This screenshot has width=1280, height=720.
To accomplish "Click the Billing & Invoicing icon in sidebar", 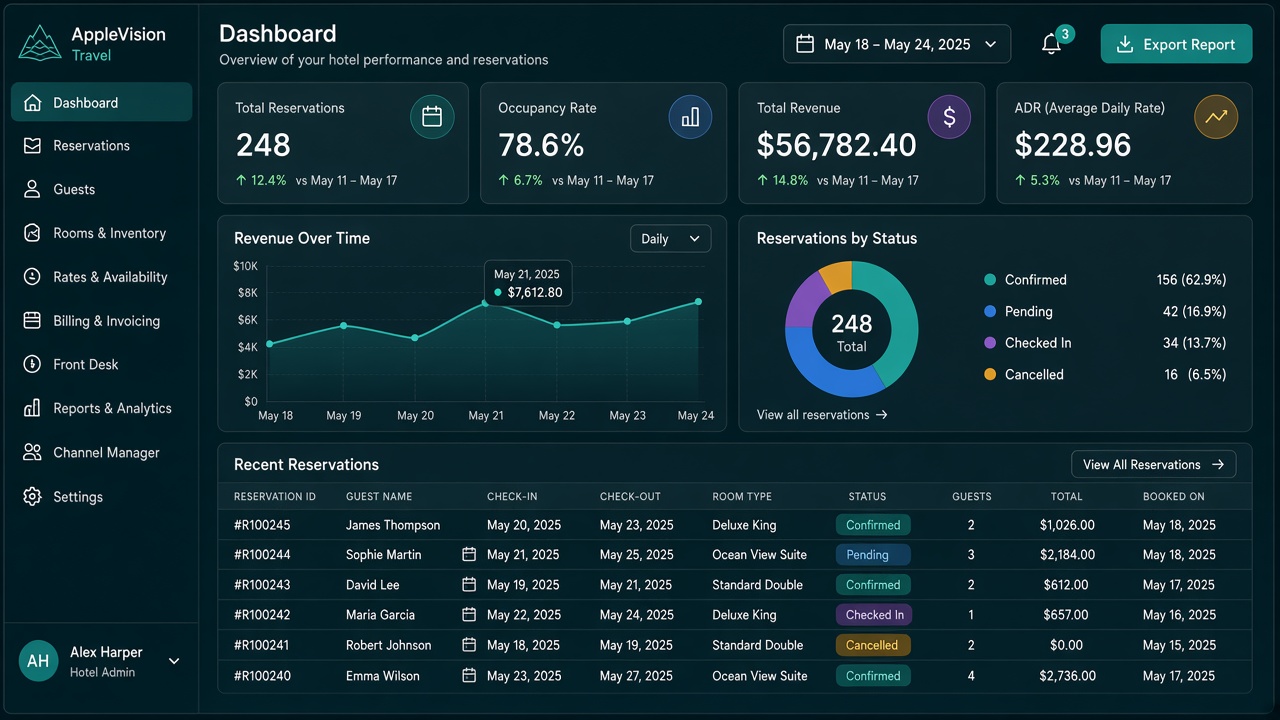I will click(x=32, y=321).
